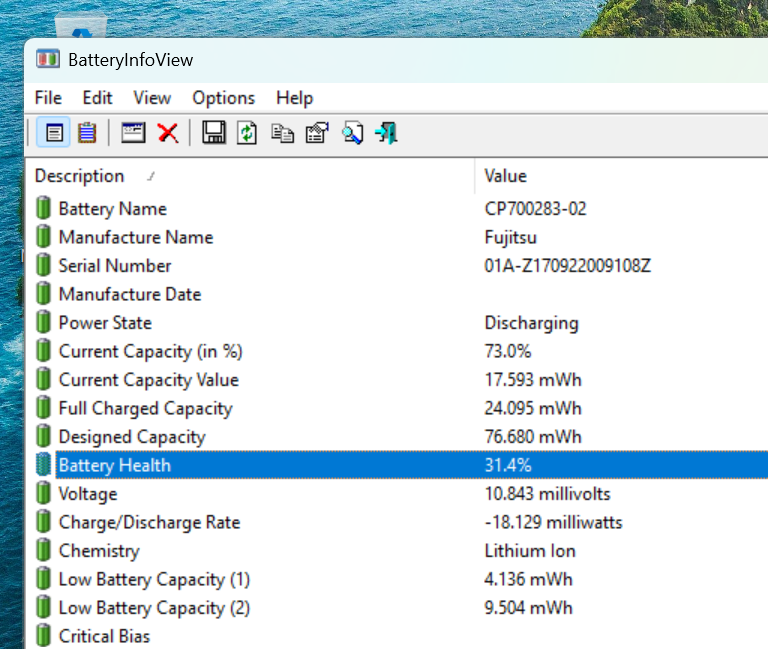Image resolution: width=768 pixels, height=649 pixels.
Task: Select the Current Capacity (in %) row
Action: (x=151, y=351)
